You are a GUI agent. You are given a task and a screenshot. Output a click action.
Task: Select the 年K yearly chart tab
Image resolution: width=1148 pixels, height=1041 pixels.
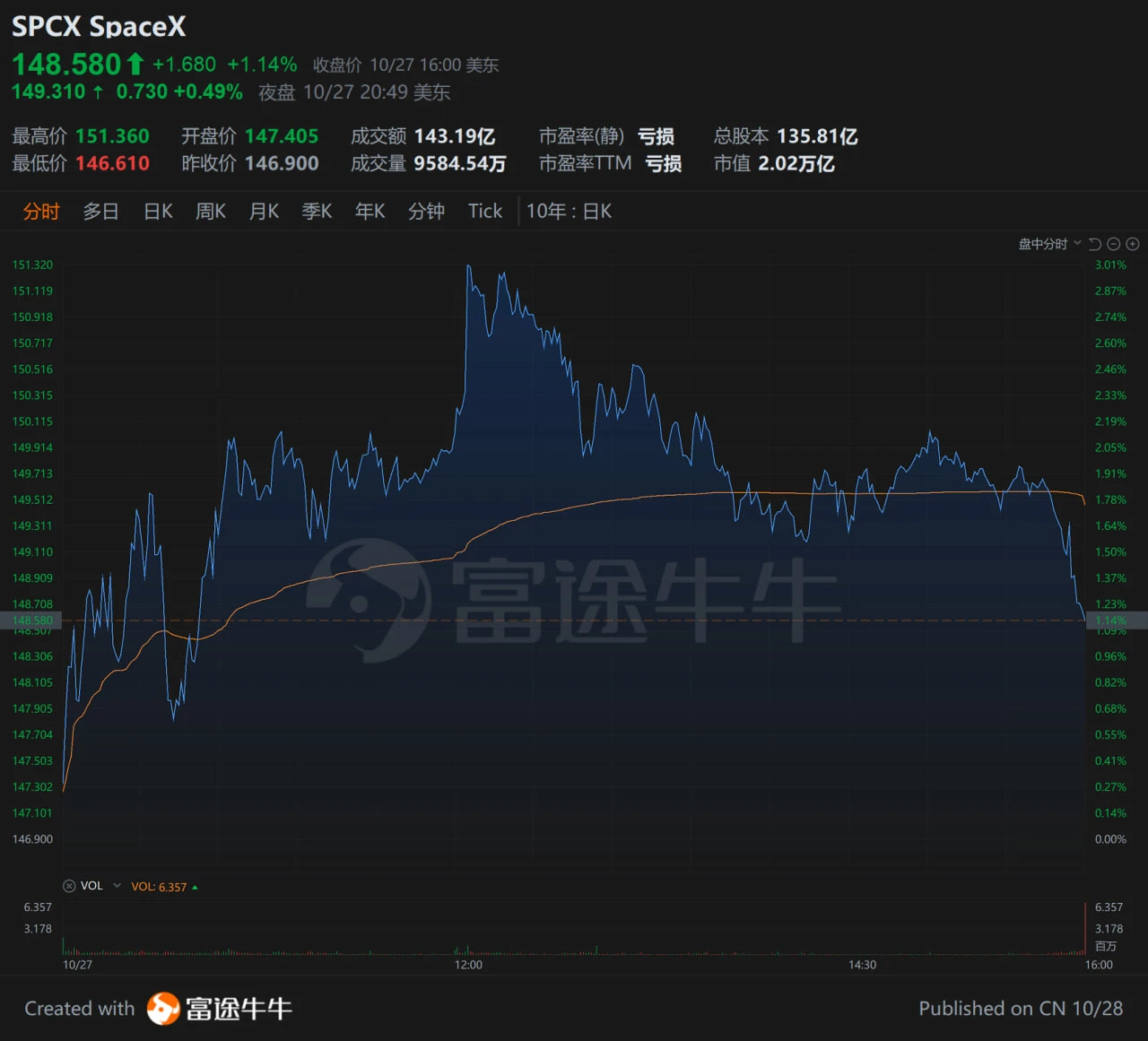point(370,212)
